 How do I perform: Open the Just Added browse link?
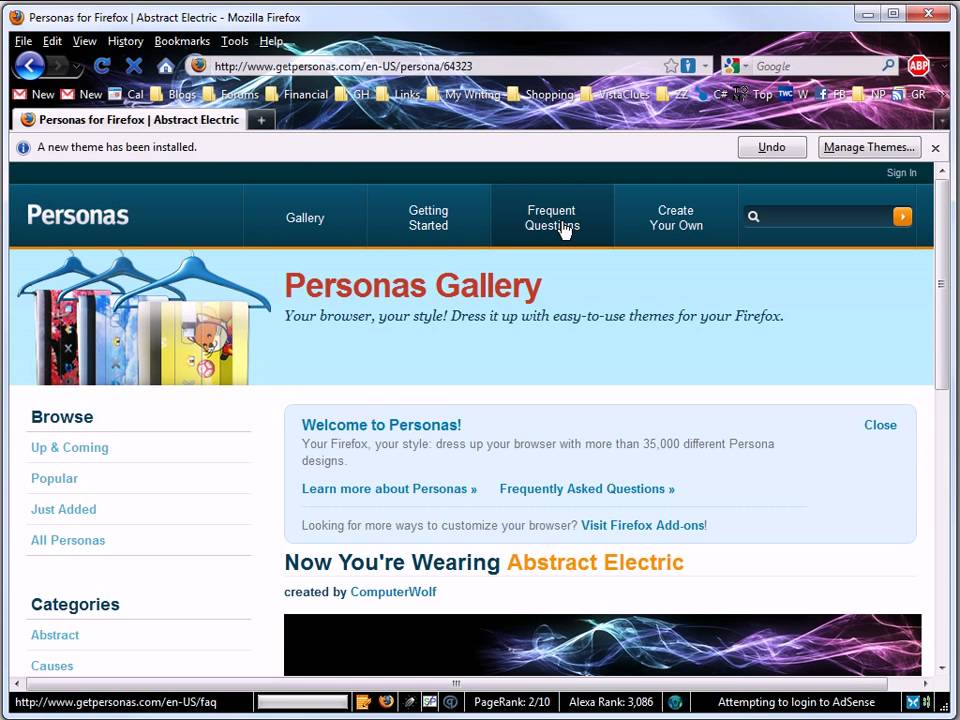pos(64,509)
